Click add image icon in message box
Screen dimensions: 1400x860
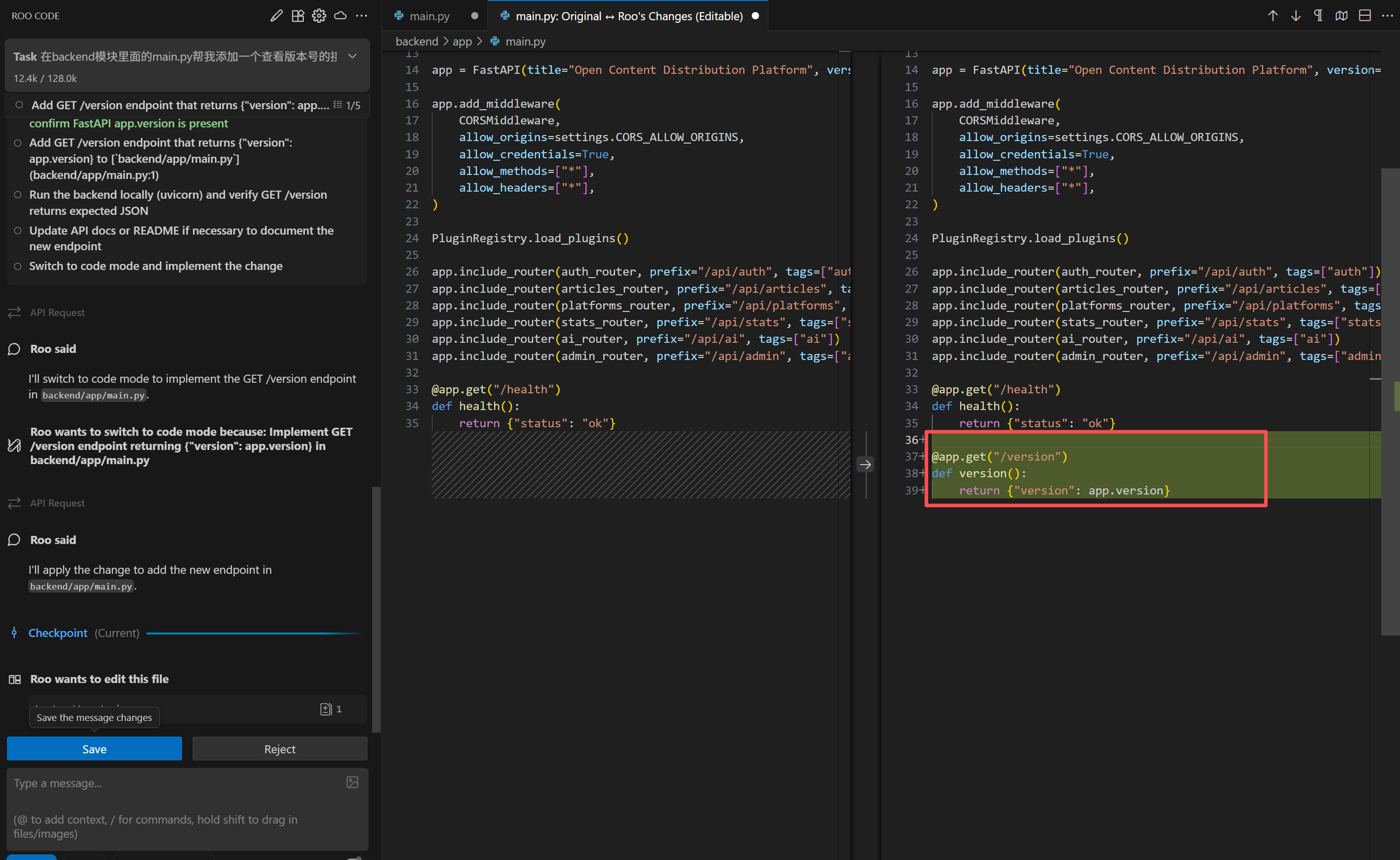352,782
